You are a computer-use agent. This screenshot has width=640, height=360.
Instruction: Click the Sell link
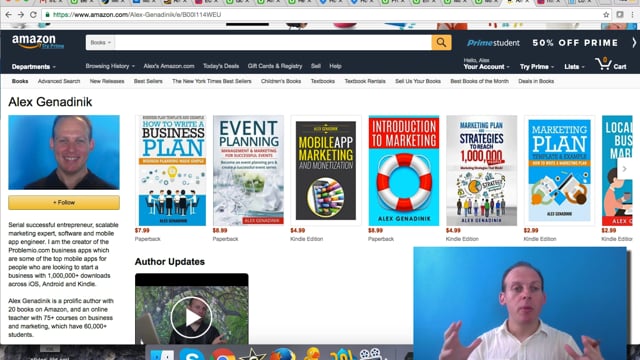pyautogui.click(x=316, y=66)
